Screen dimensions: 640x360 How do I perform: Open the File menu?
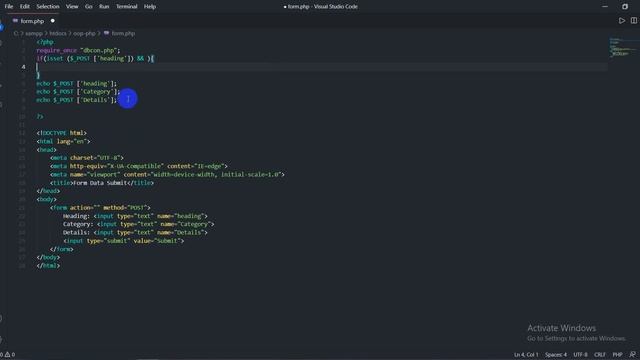point(9,7)
